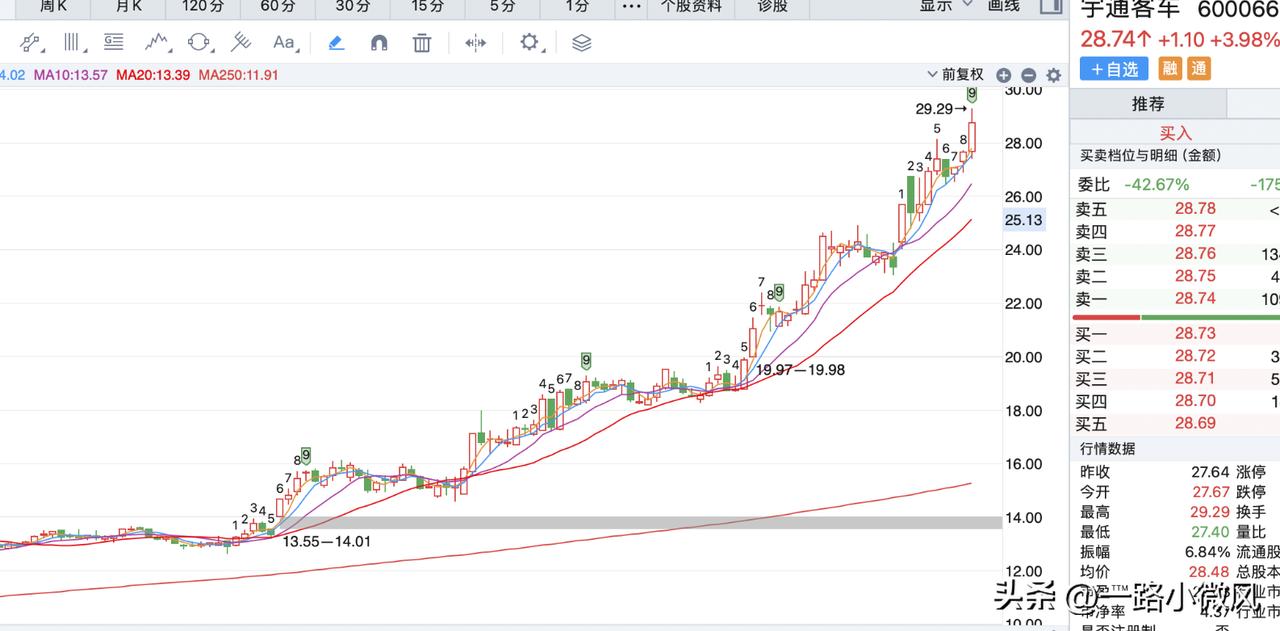
Task: Expand the 前复权 adjustment dropdown
Action: (957, 74)
